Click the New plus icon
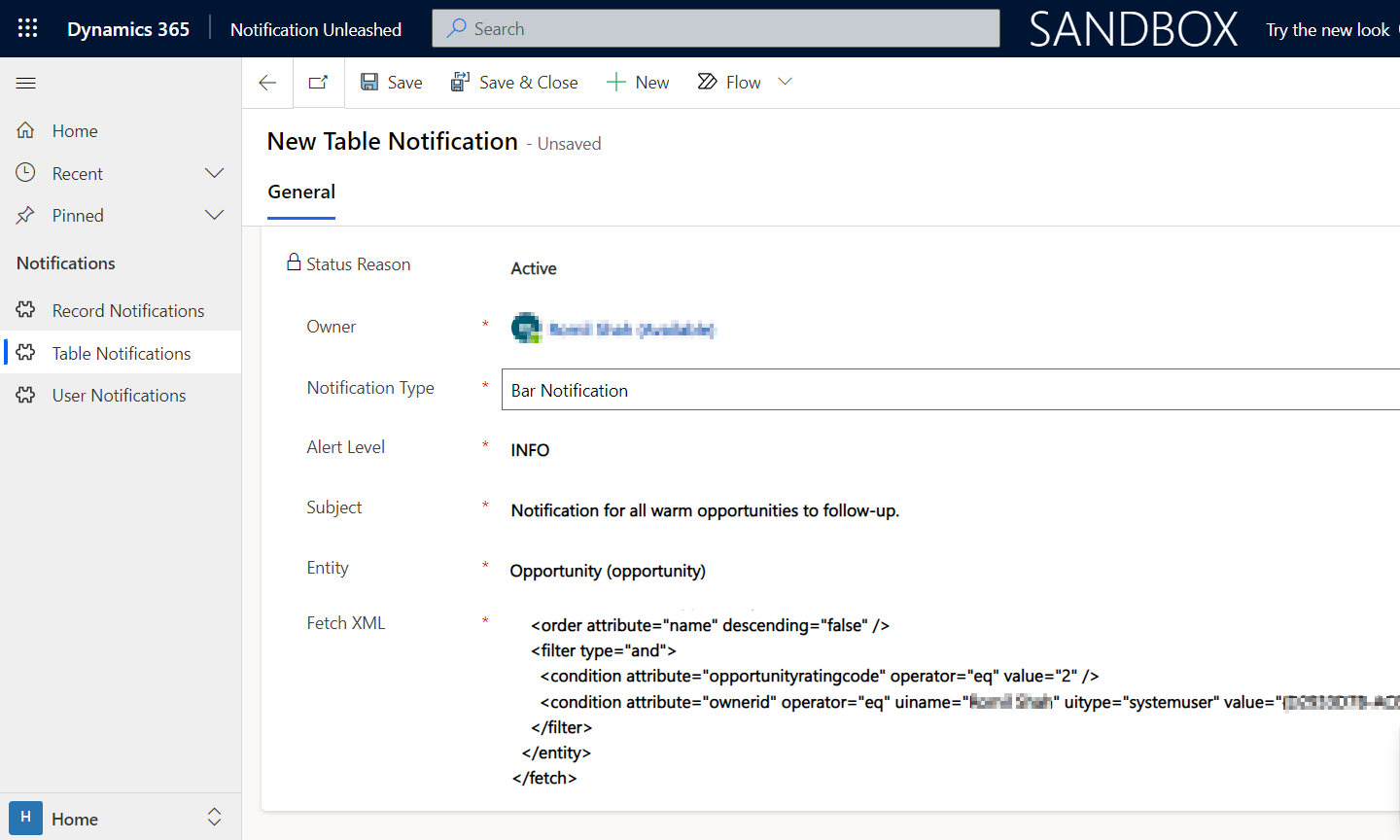Viewport: 1400px width, 840px height. coord(615,83)
